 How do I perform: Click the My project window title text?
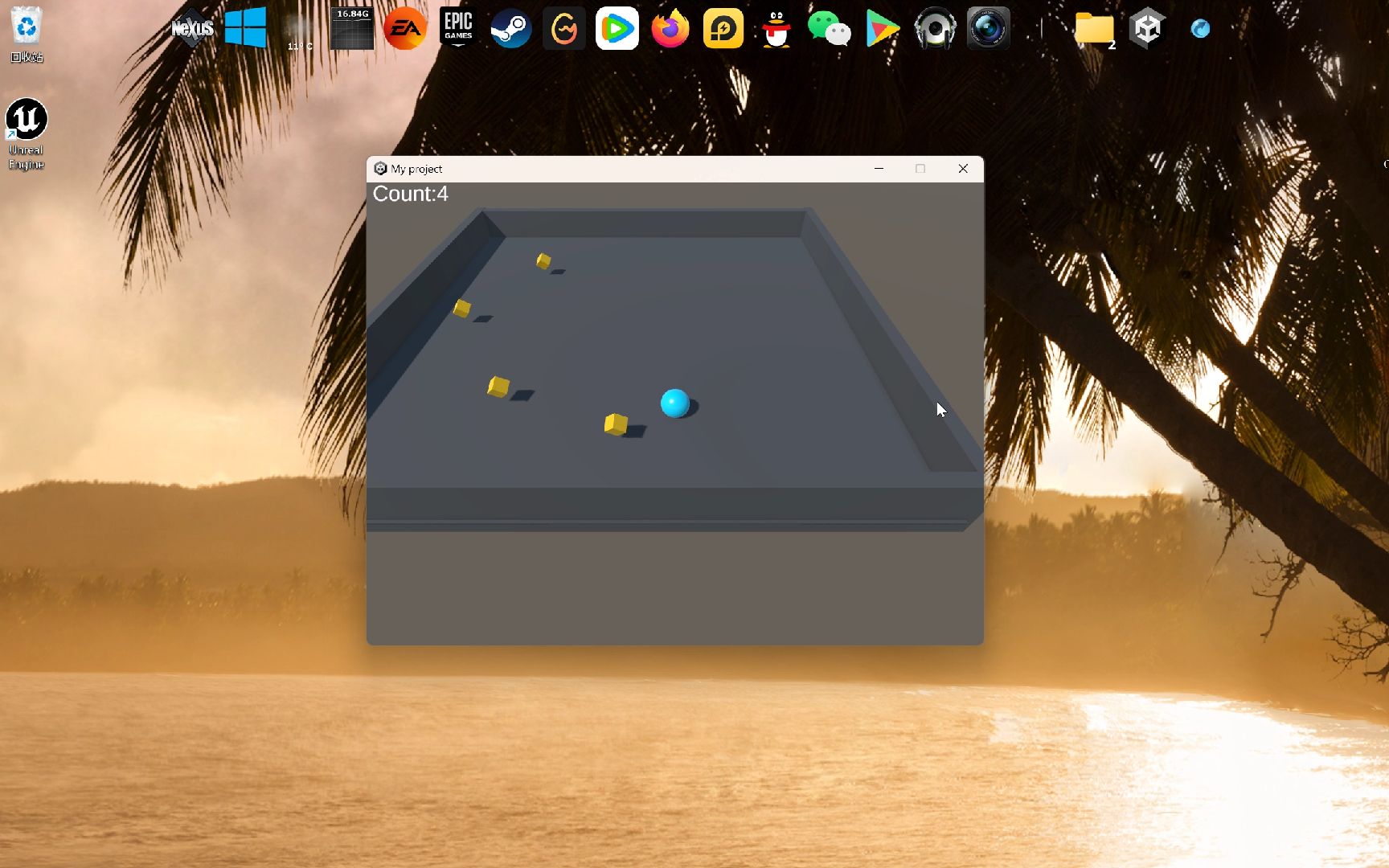(x=416, y=169)
